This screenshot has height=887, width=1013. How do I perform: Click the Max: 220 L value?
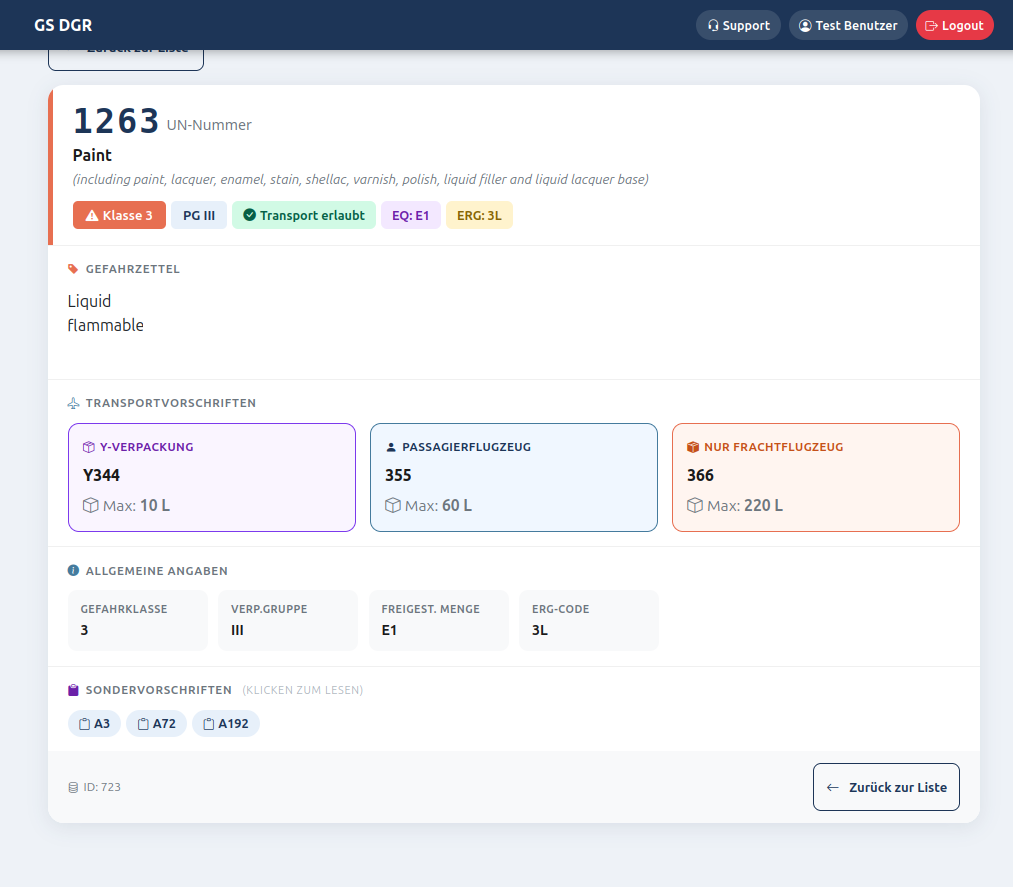745,505
